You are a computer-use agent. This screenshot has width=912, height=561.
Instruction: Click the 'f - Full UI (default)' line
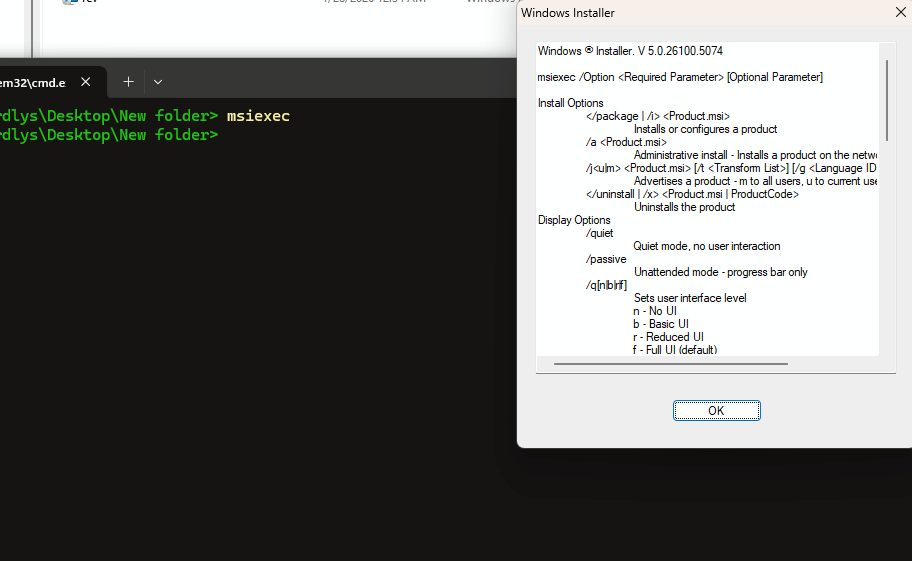tap(675, 350)
